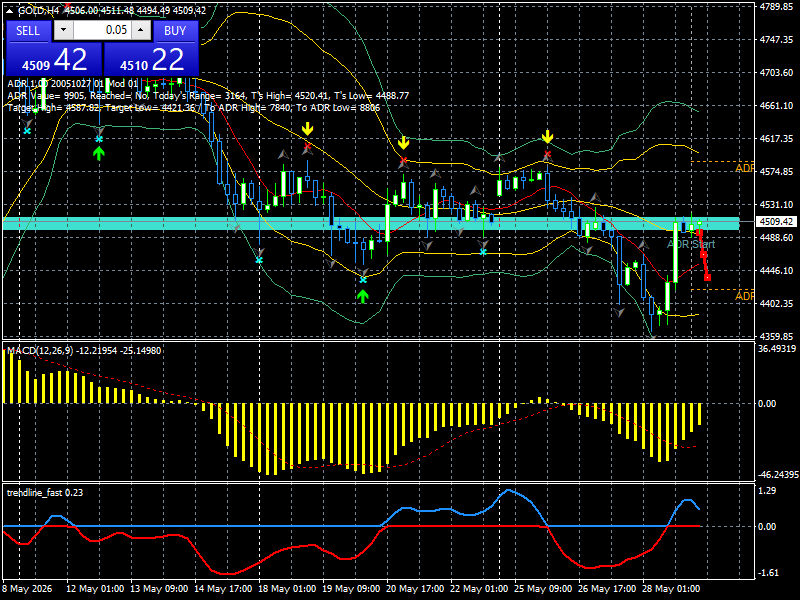The width and height of the screenshot is (800, 600).
Task: Click the 36.49319 MACD scale value
Action: 777,349
